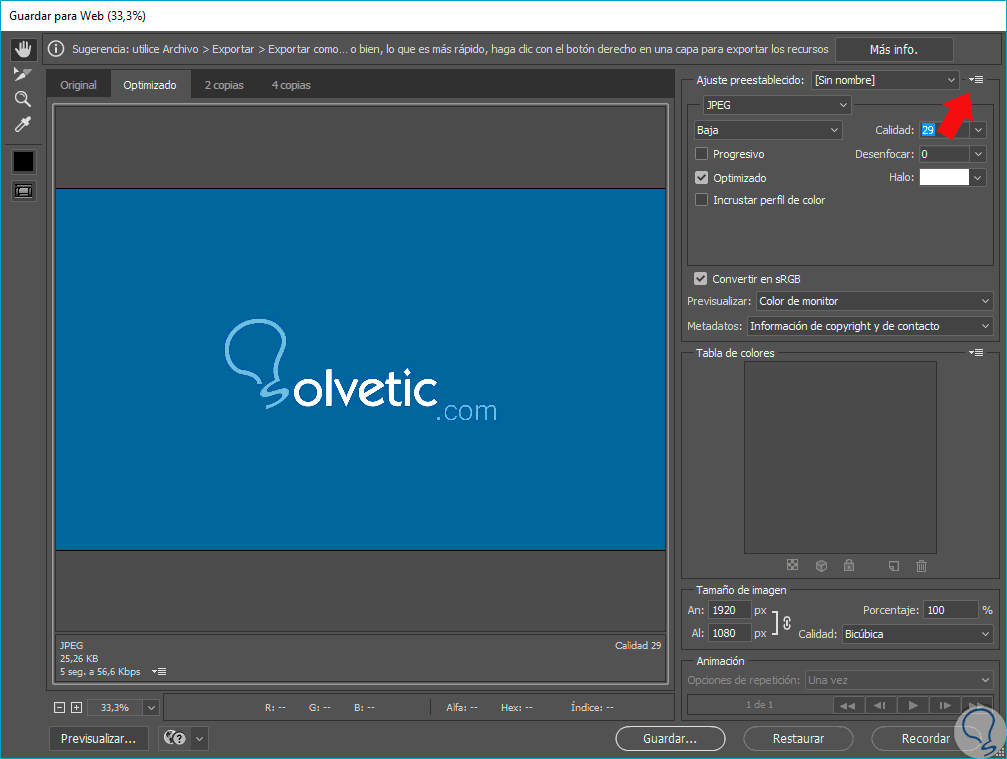
Task: Click map selected colors to transparent icon
Action: click(x=792, y=565)
